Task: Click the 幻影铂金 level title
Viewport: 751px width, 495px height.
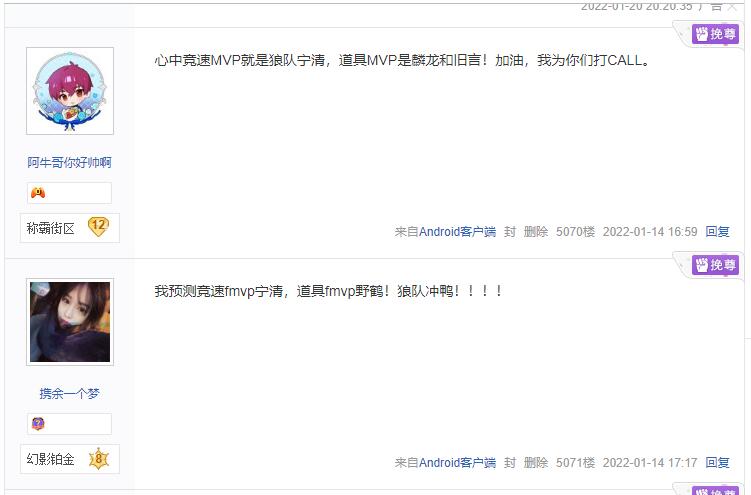Action: [x=51, y=460]
